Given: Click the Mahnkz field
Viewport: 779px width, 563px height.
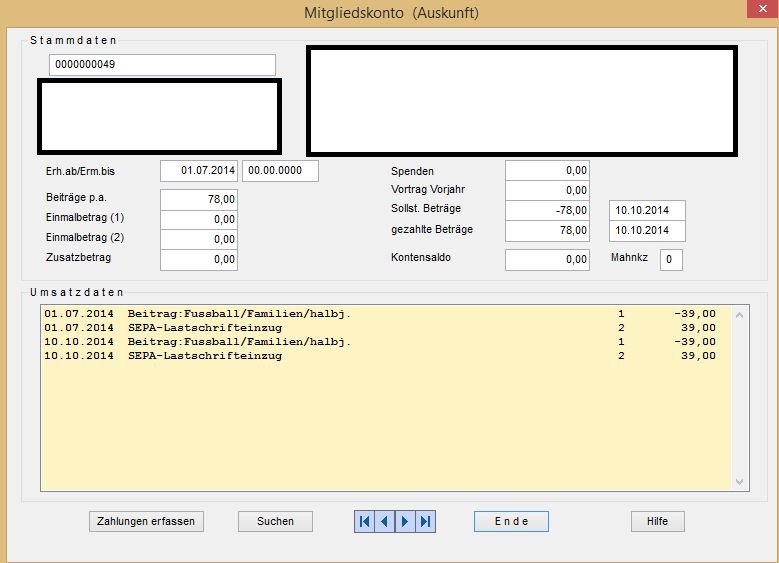Looking at the screenshot, I should pos(671,260).
